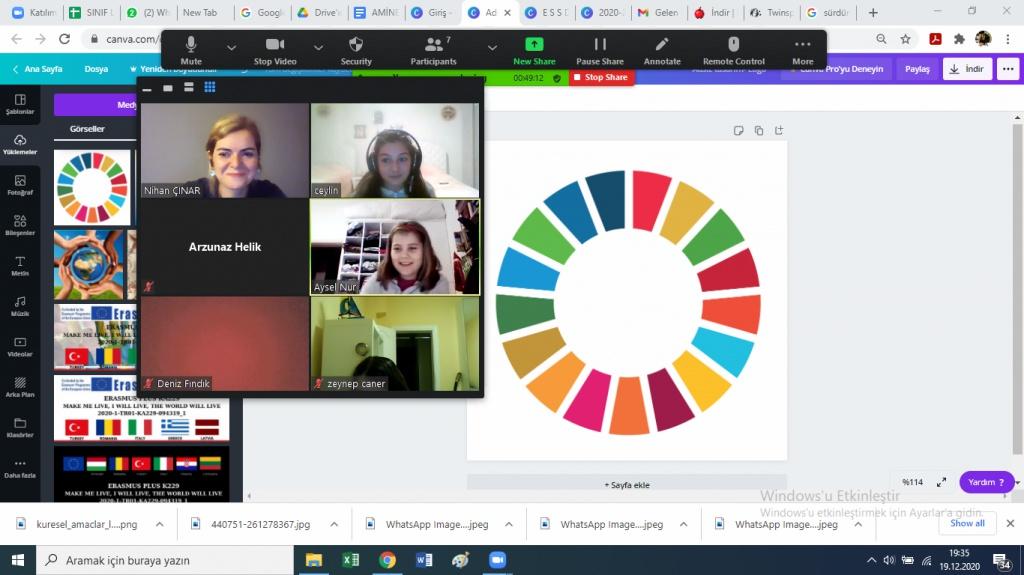Viewport: 1024px width, 575px height.
Task: Click the %114 zoom level control
Action: (912, 482)
